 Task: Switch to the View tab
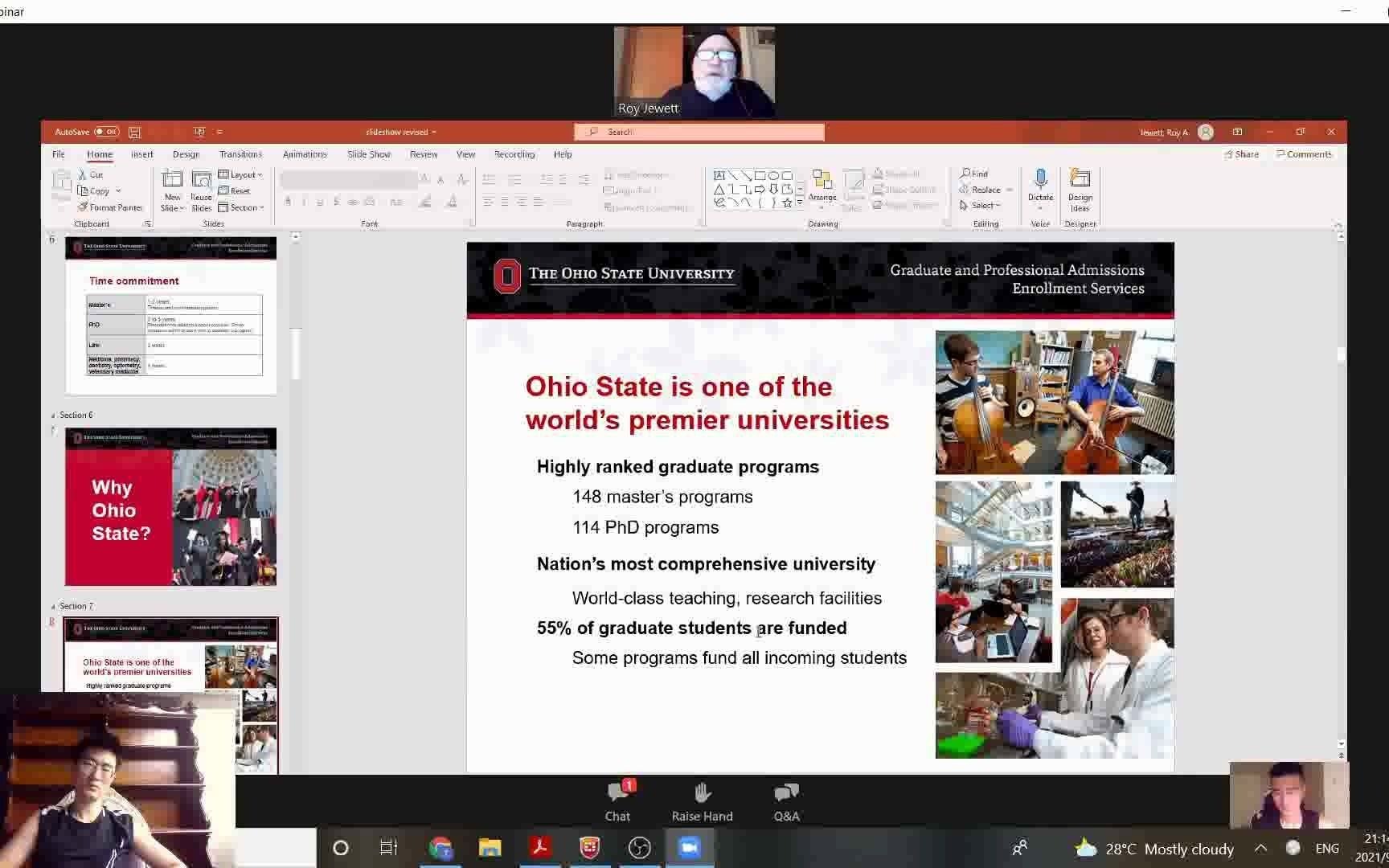click(x=465, y=154)
